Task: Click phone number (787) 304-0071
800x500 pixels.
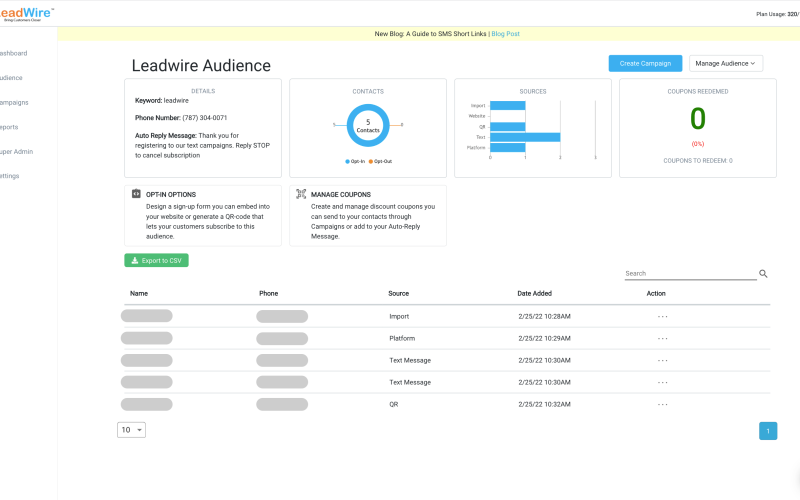Action: point(205,118)
